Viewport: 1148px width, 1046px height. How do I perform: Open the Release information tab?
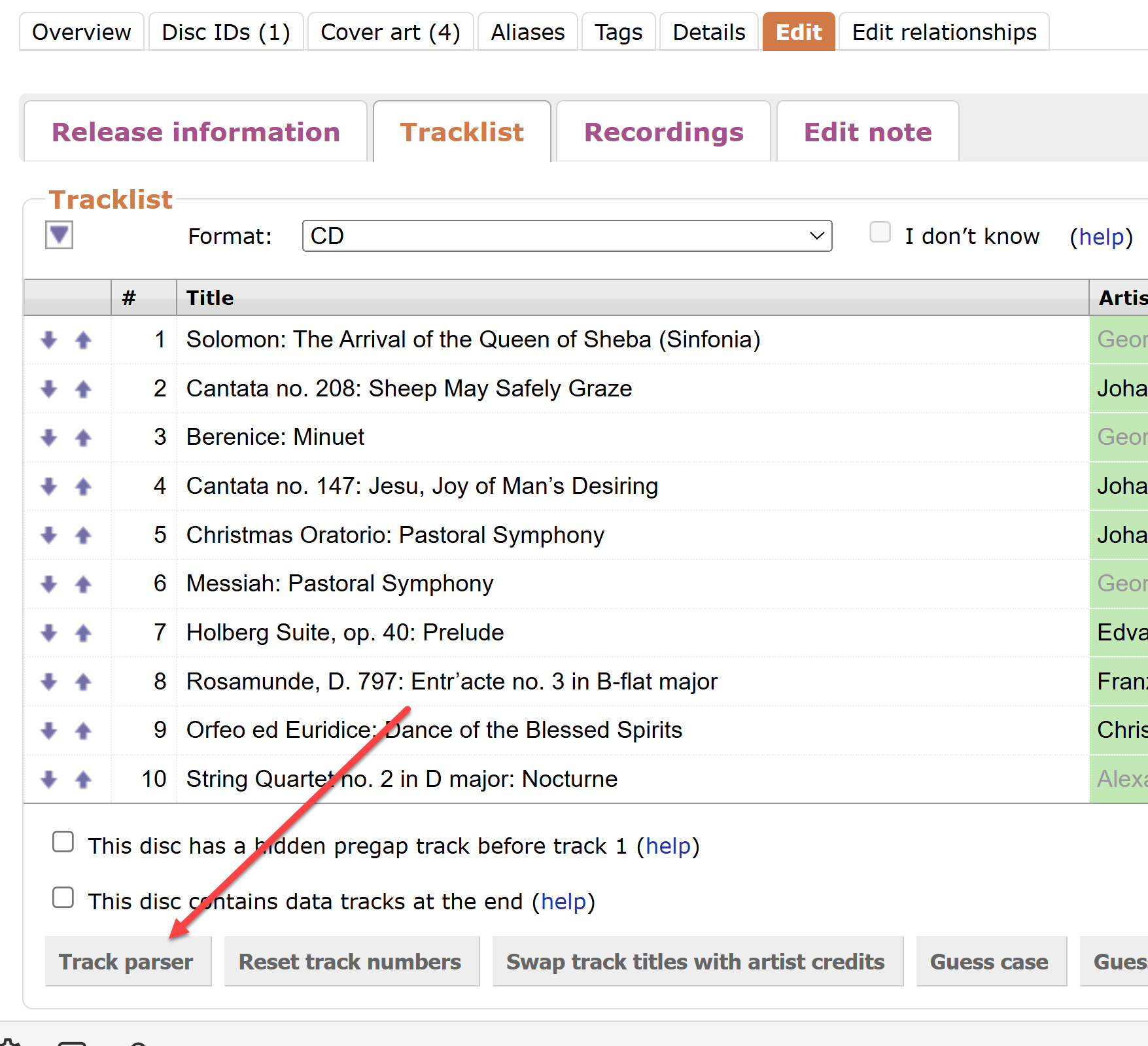point(196,132)
